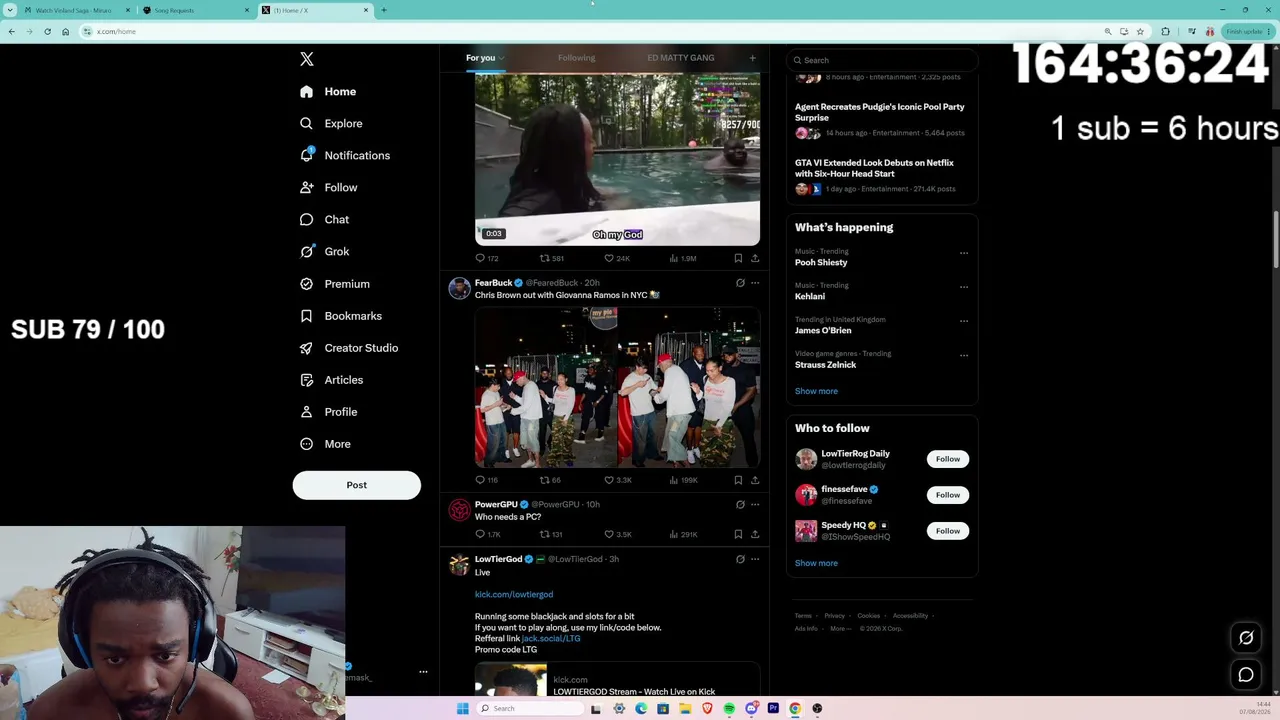Click the X search field
The width and height of the screenshot is (1280, 720).
(x=881, y=60)
